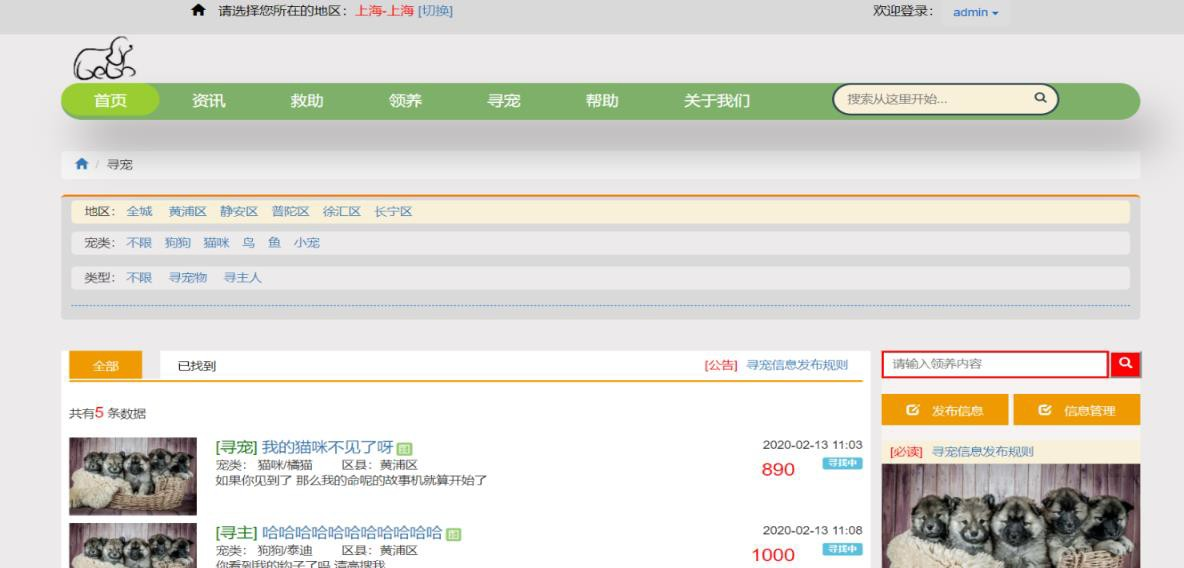Filter region by 普陀区

coord(291,211)
